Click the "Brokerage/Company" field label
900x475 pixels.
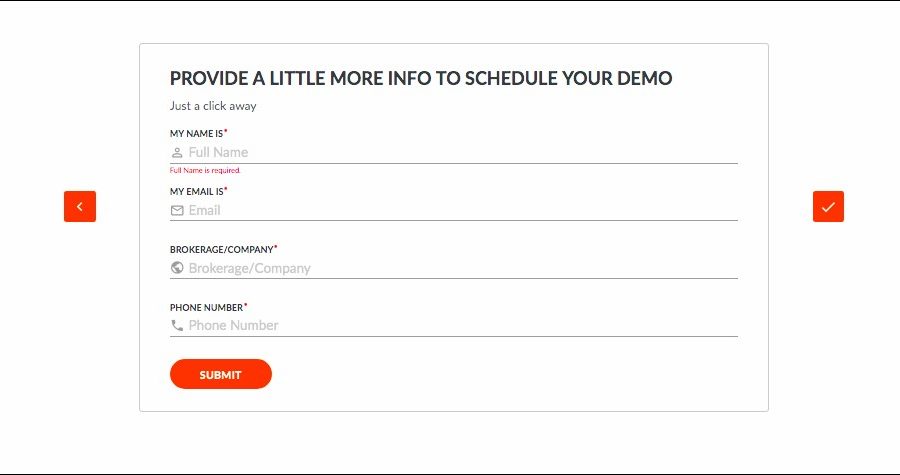(221, 249)
